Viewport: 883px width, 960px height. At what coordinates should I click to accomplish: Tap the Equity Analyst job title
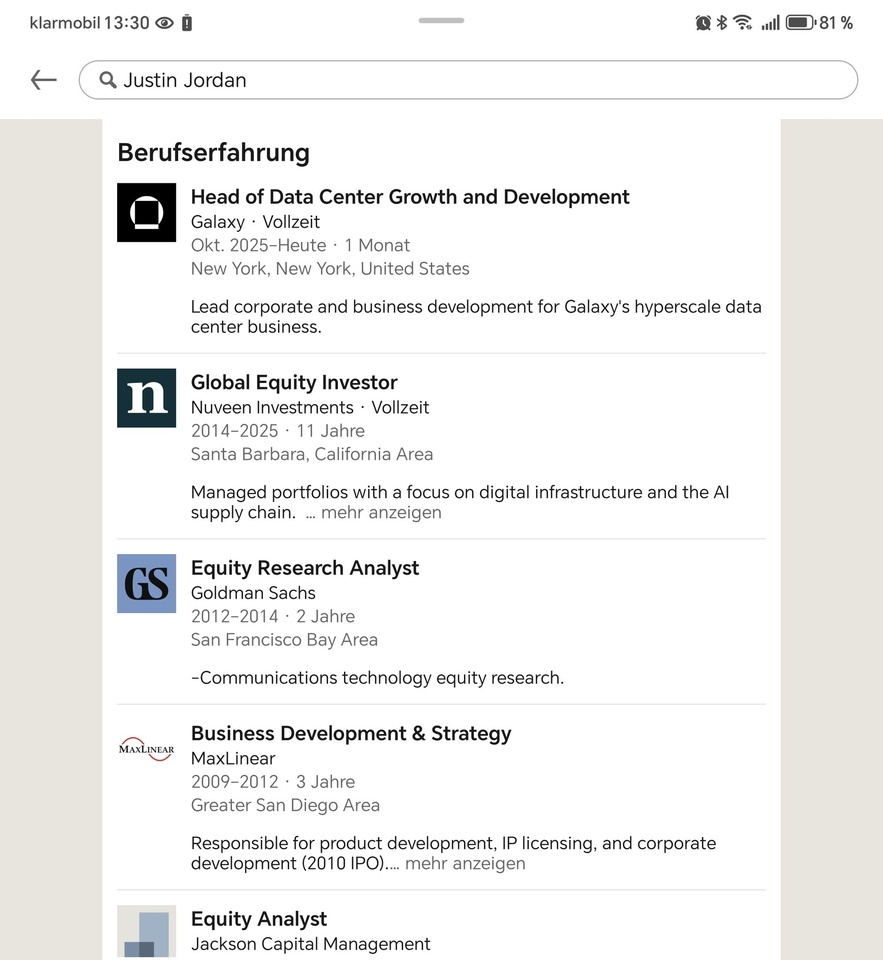click(259, 919)
